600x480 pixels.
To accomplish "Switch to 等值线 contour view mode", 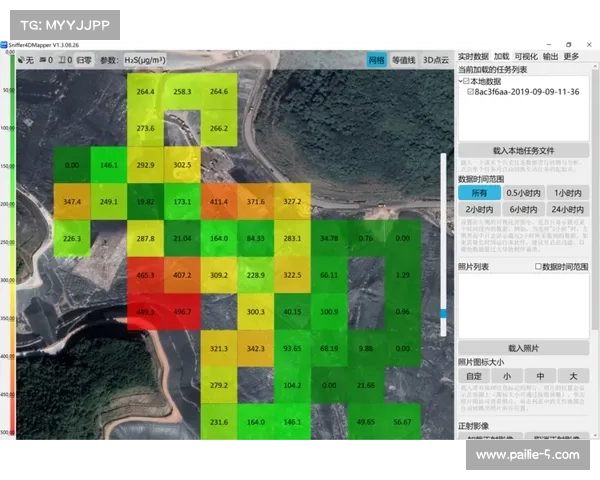I will [x=403, y=60].
